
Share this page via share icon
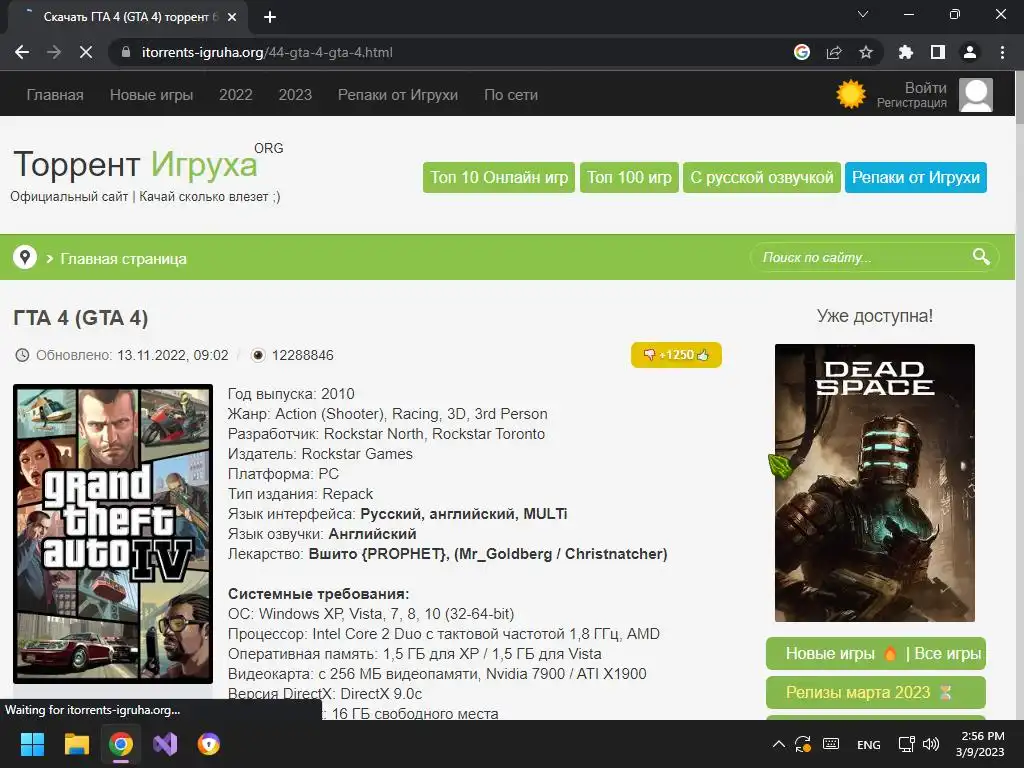[x=834, y=52]
